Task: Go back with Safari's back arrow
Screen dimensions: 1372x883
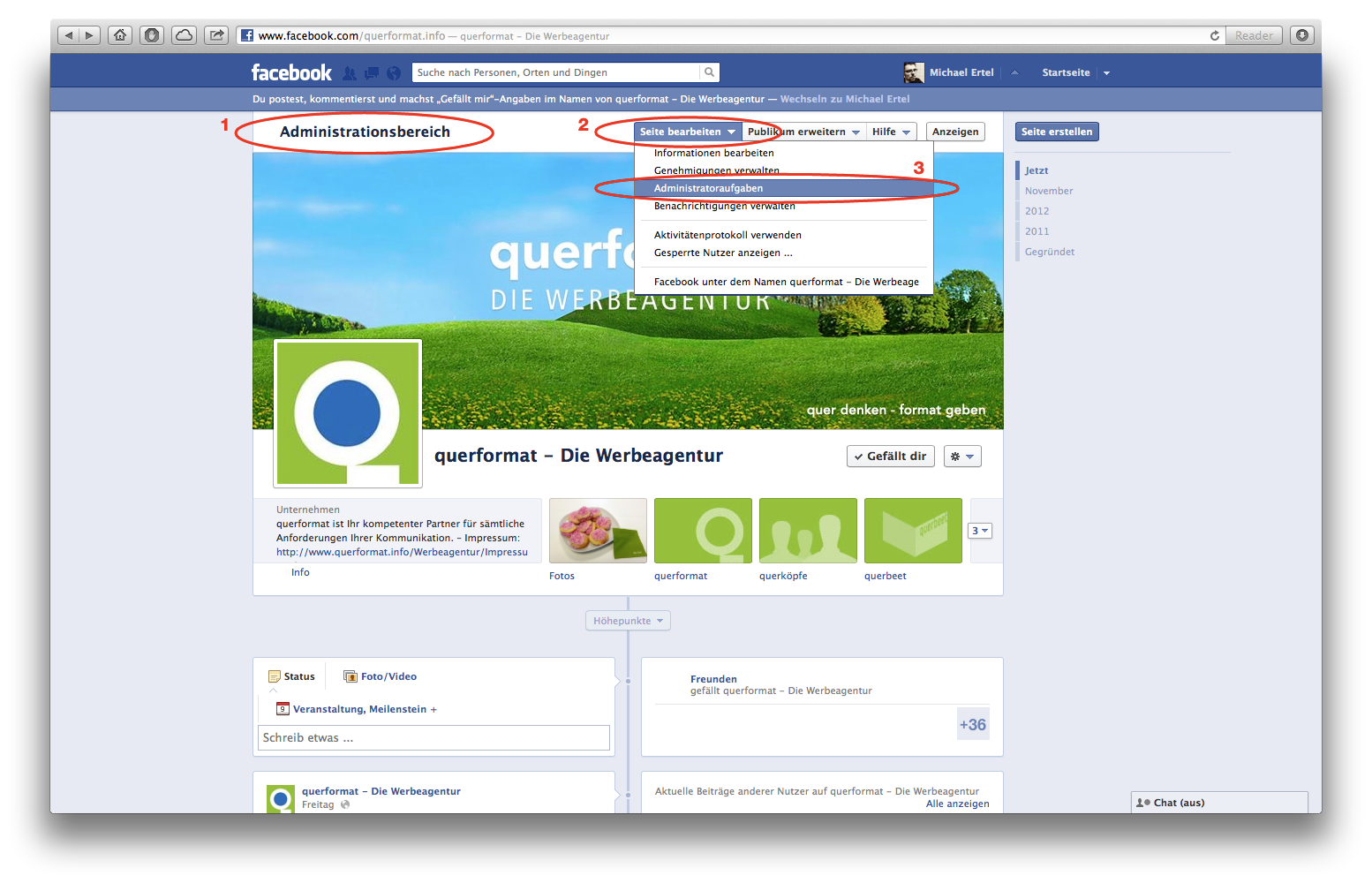Action: [x=69, y=35]
